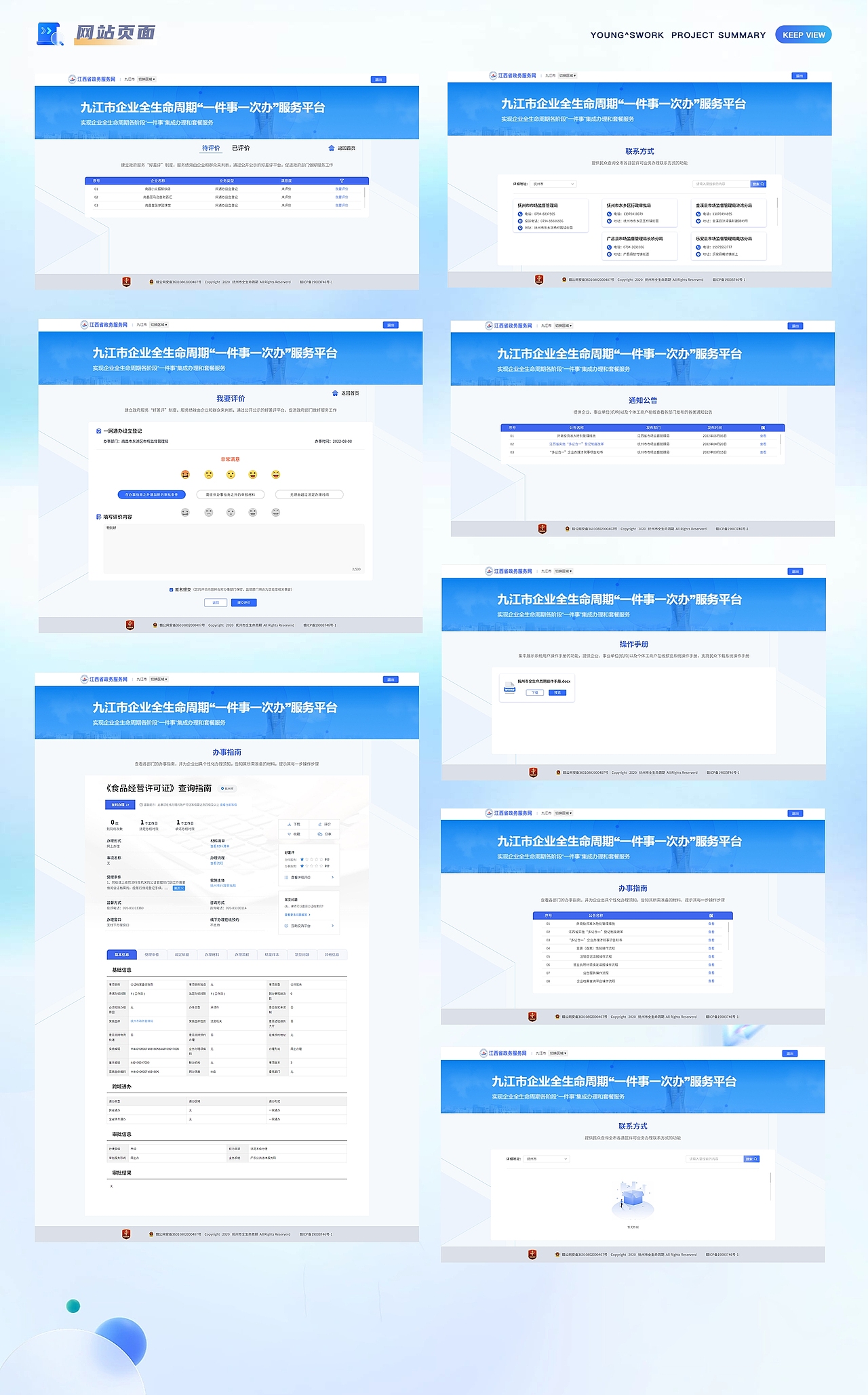Viewport: 868px width, 1395px height.
Task: Click the angry red emoji in 我要评价 page
Action: (x=185, y=475)
